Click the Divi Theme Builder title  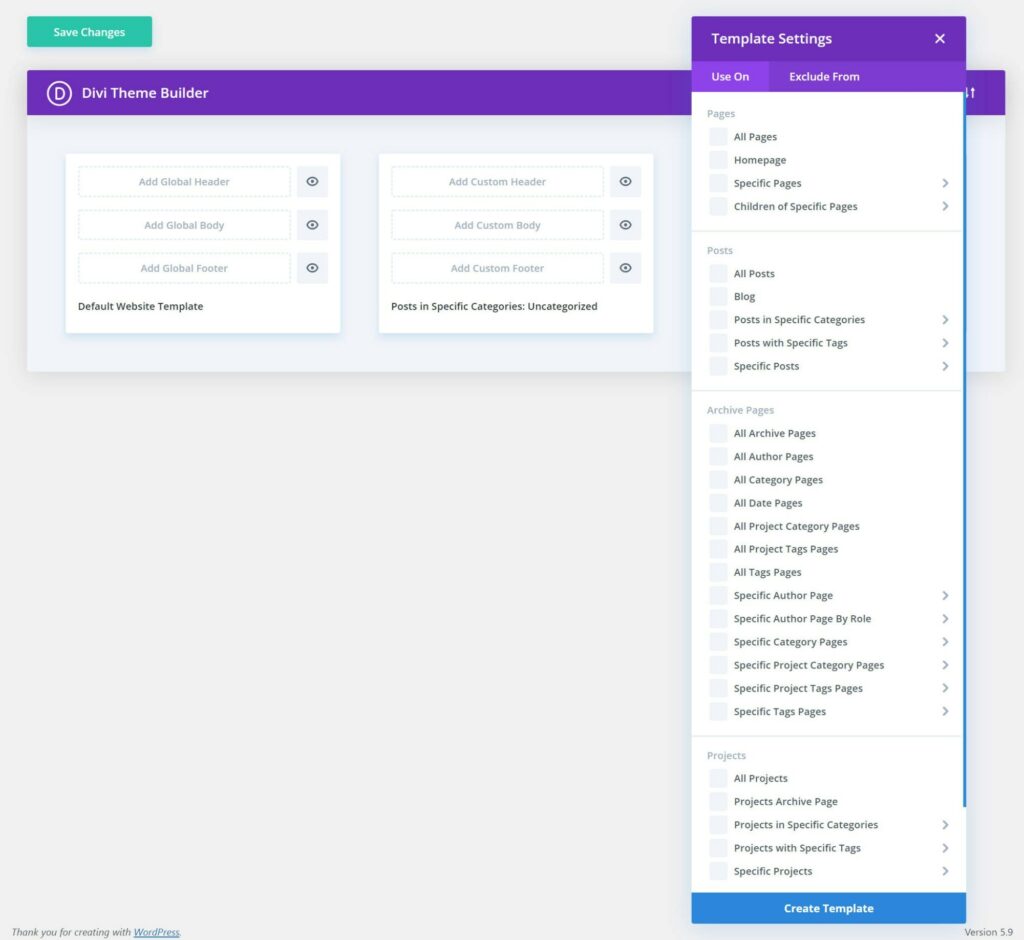click(x=145, y=93)
